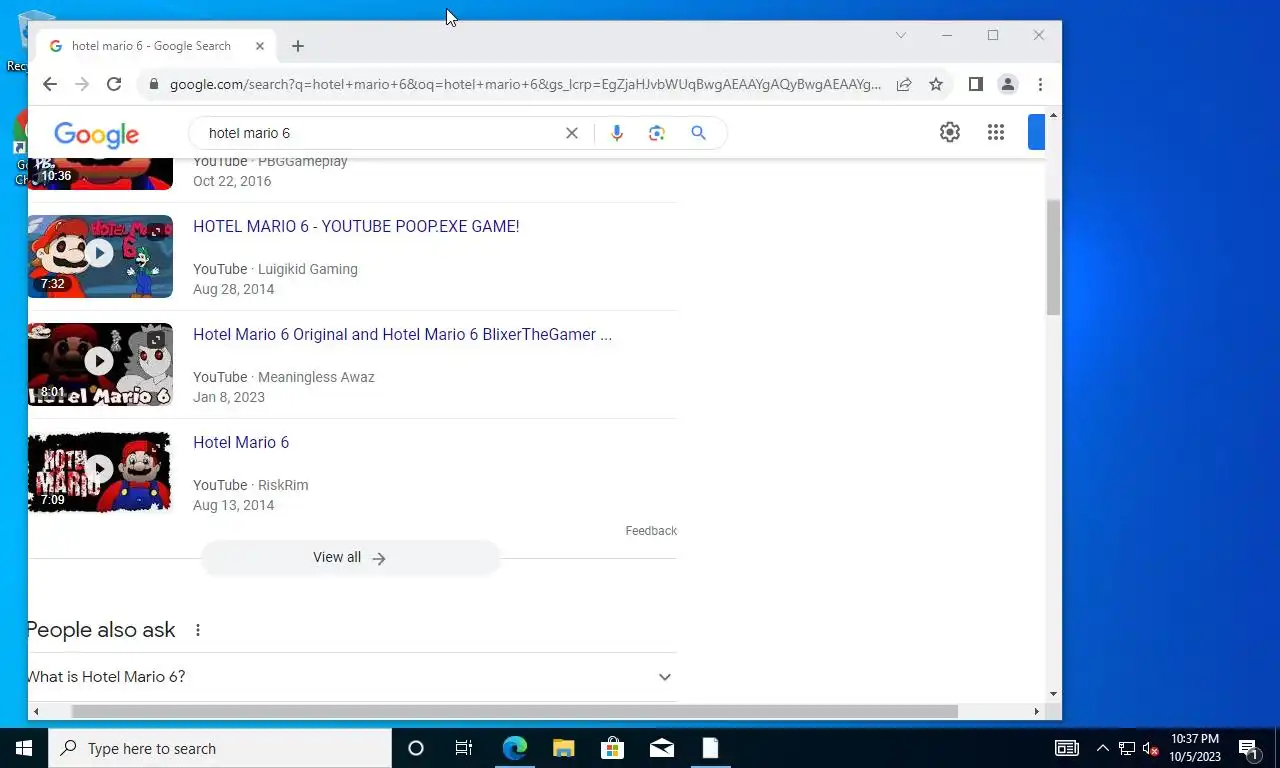Launch Microsoft Edge from taskbar
The image size is (1280, 768).
(x=515, y=748)
